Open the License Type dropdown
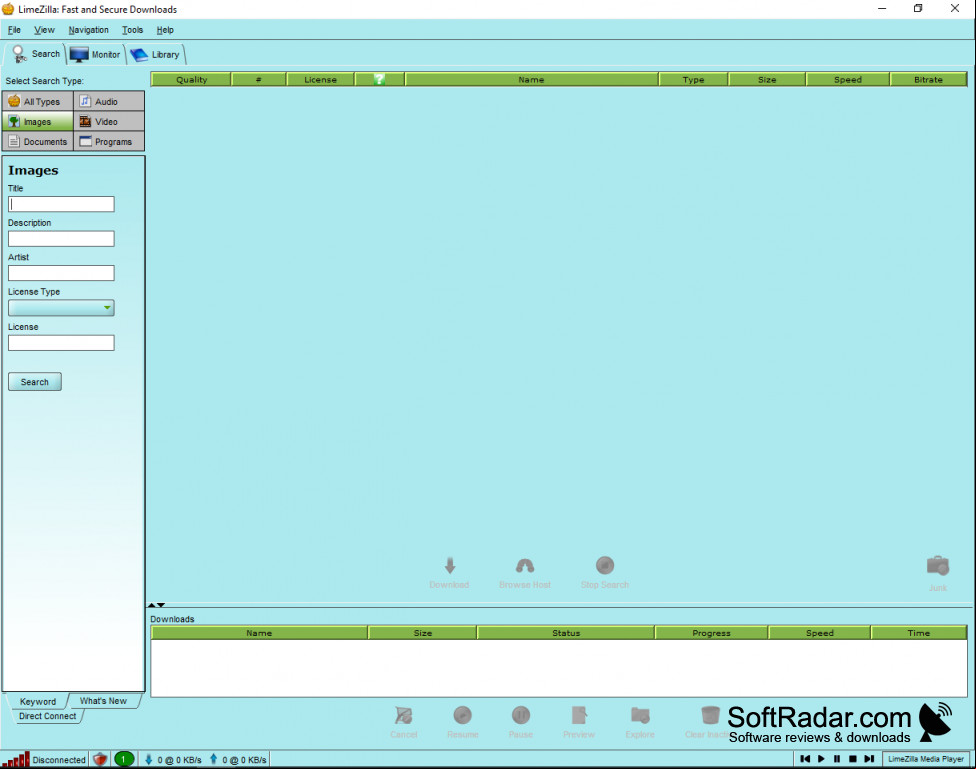The width and height of the screenshot is (976, 769). pos(61,308)
